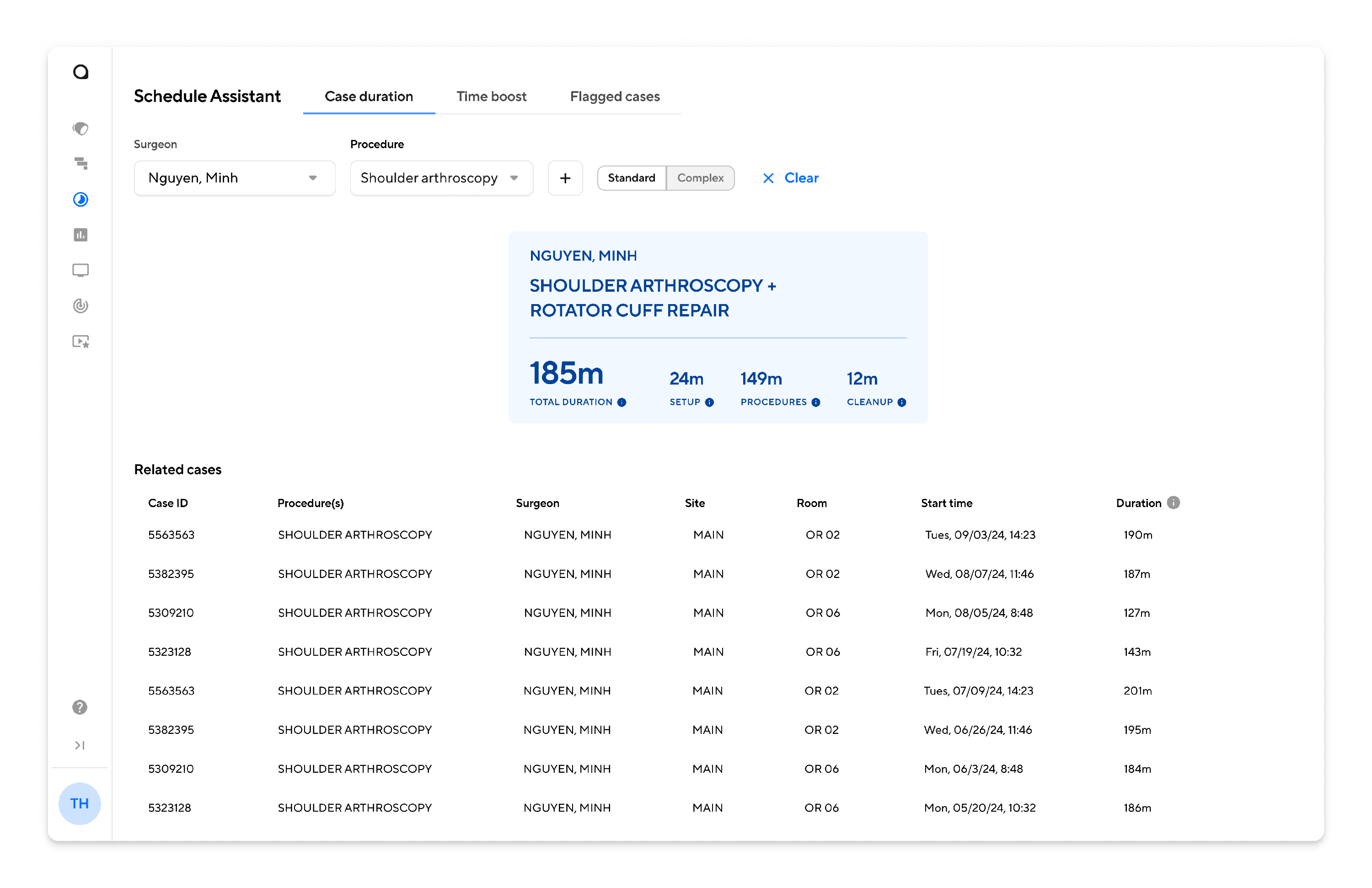Image resolution: width=1372 pixels, height=888 pixels.
Task: Open the Shoulder arthroscopy procedure dropdown
Action: tap(441, 178)
